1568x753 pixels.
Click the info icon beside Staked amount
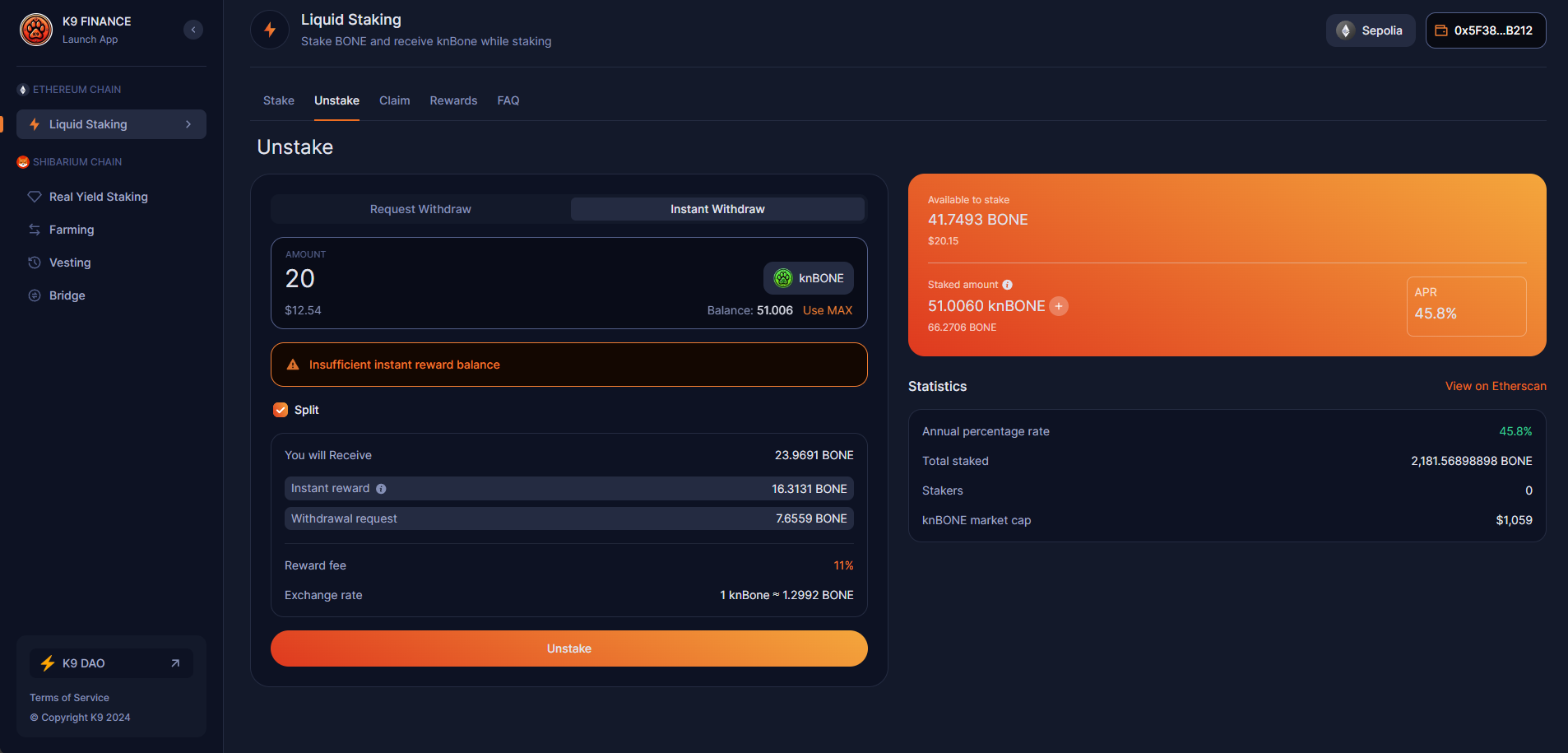(x=1008, y=285)
